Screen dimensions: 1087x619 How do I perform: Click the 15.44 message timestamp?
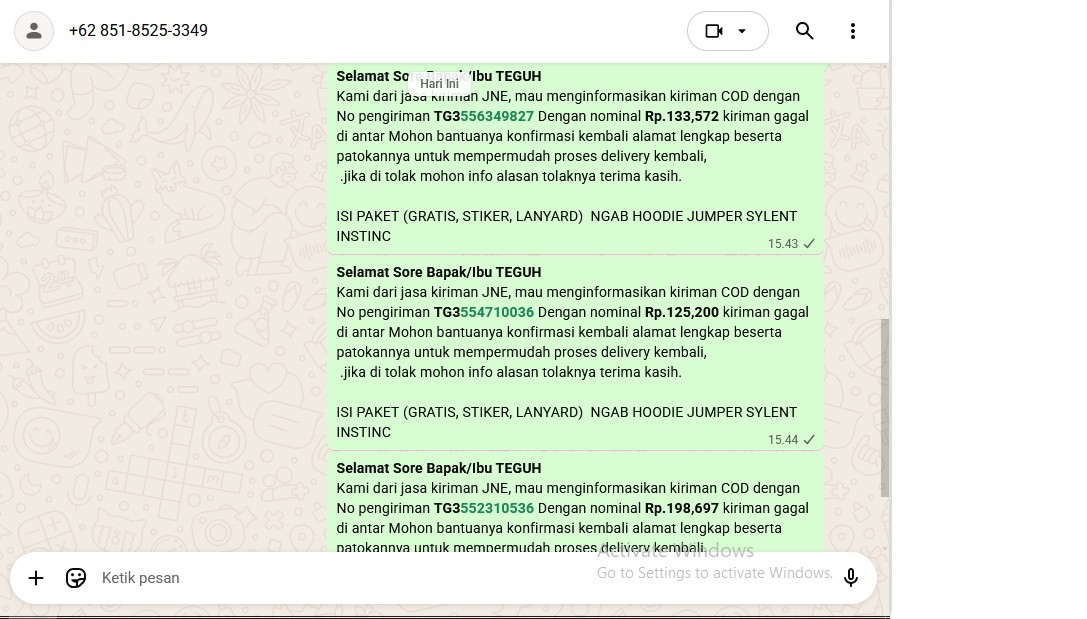pyautogui.click(x=783, y=440)
